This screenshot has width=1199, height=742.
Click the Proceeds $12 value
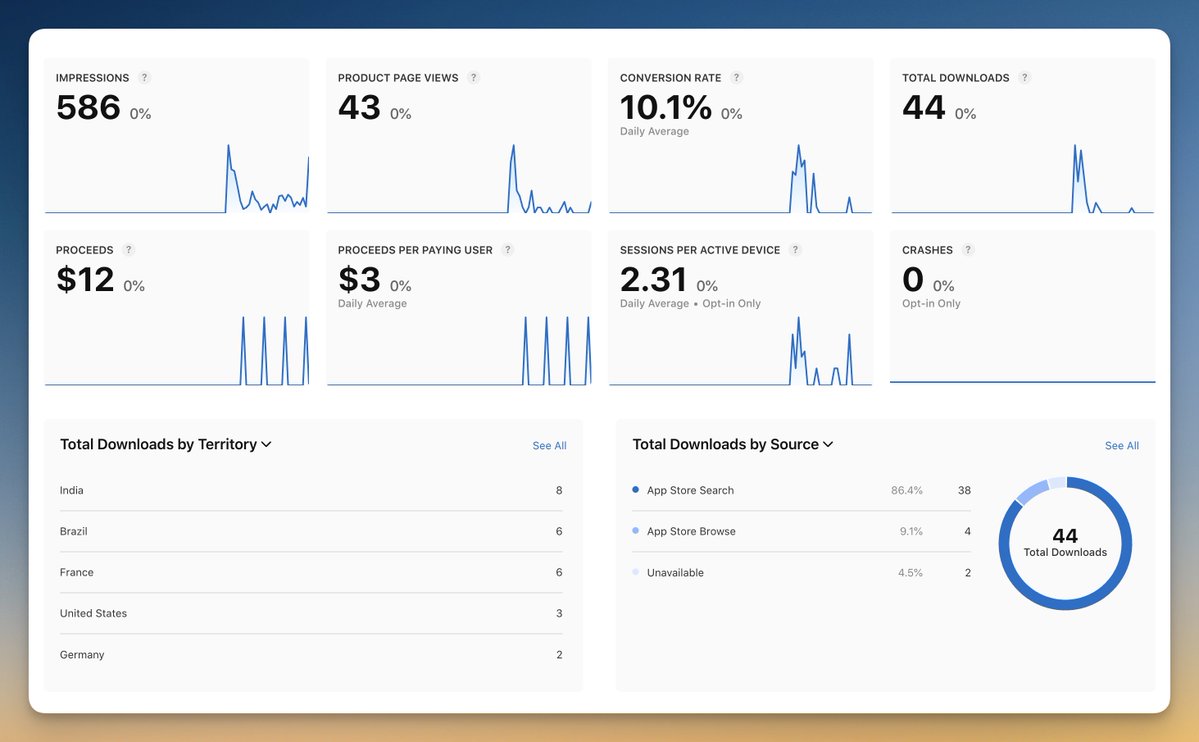pos(85,279)
